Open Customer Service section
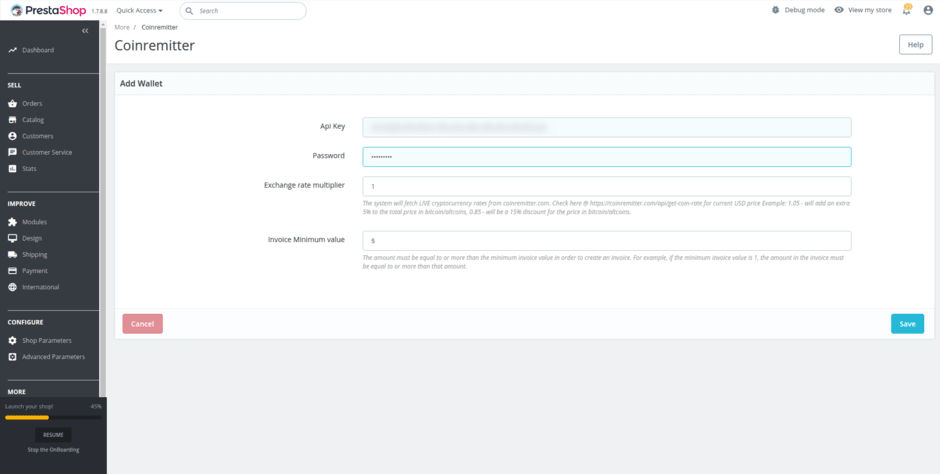This screenshot has height=474, width=940. pyautogui.click(x=47, y=152)
